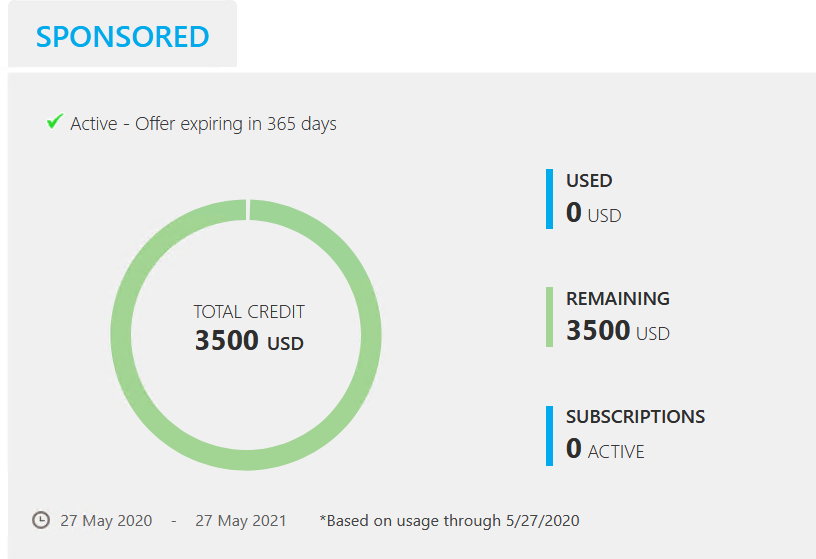Click the SUBSCRIPTIONS heading

[635, 417]
